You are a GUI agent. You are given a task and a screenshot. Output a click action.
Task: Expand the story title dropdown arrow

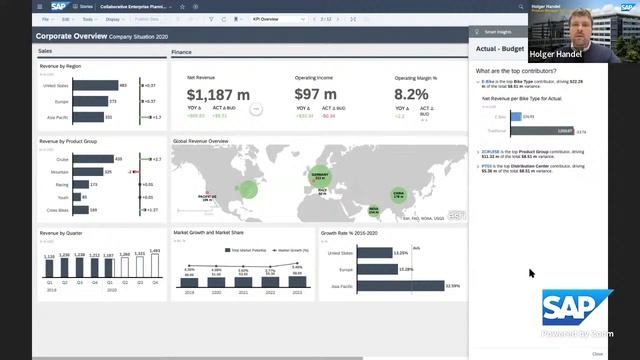pos(171,7)
